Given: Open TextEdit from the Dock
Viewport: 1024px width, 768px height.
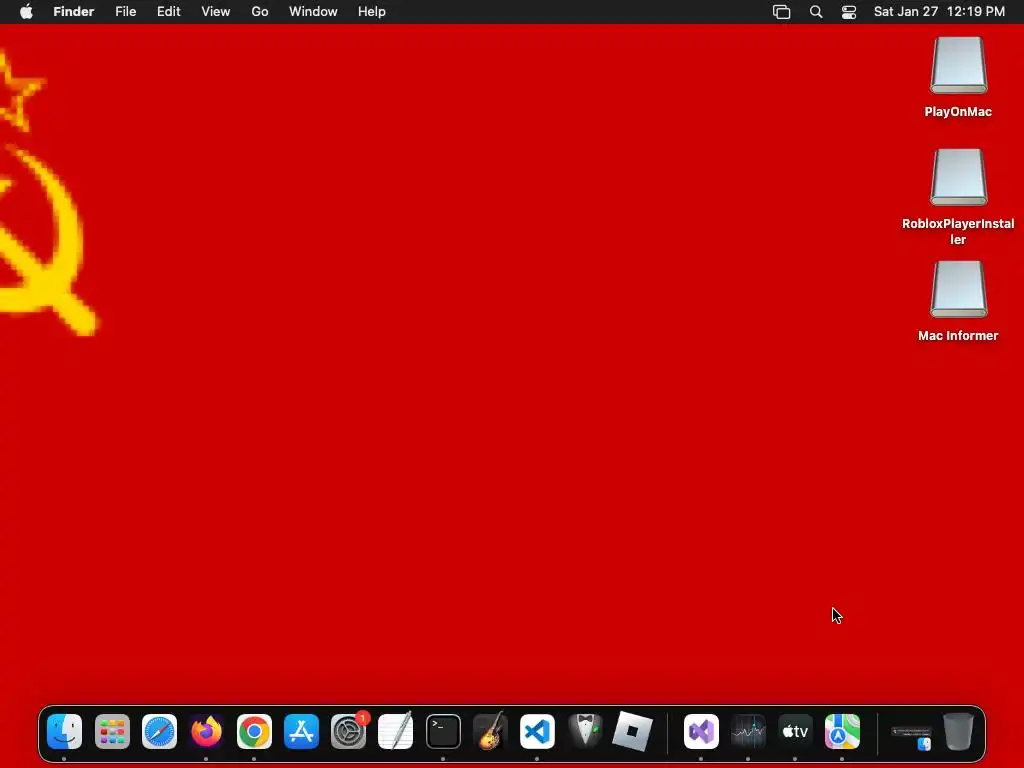Looking at the screenshot, I should [x=396, y=731].
